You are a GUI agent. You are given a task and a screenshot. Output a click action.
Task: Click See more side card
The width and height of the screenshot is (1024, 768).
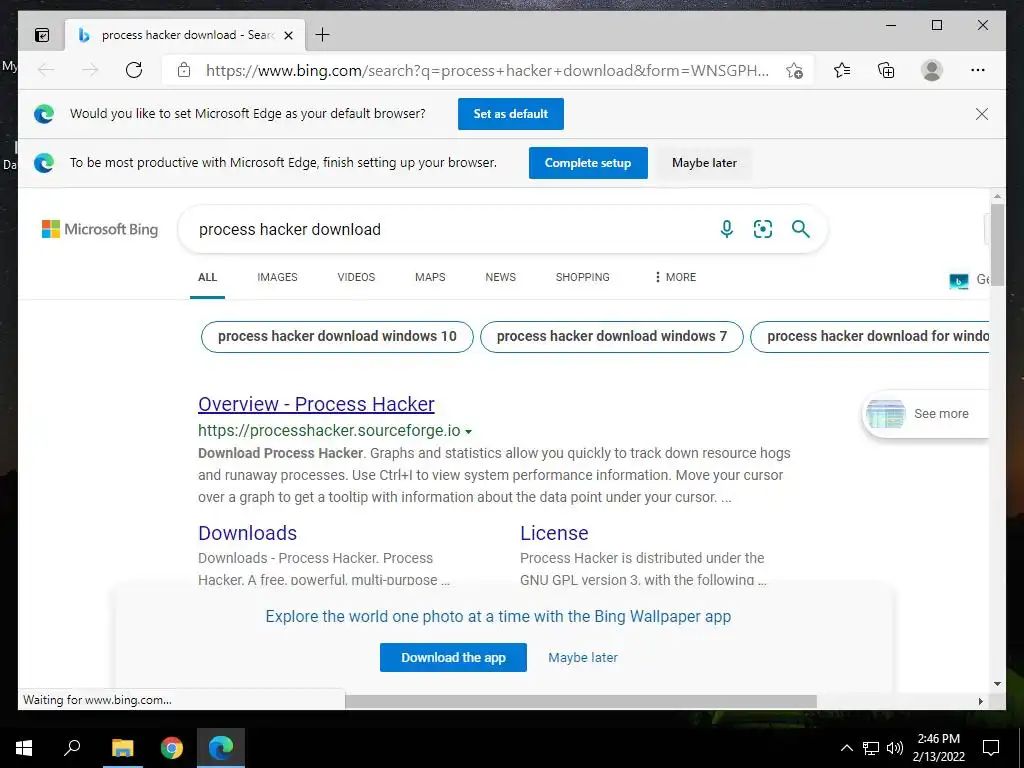(926, 414)
